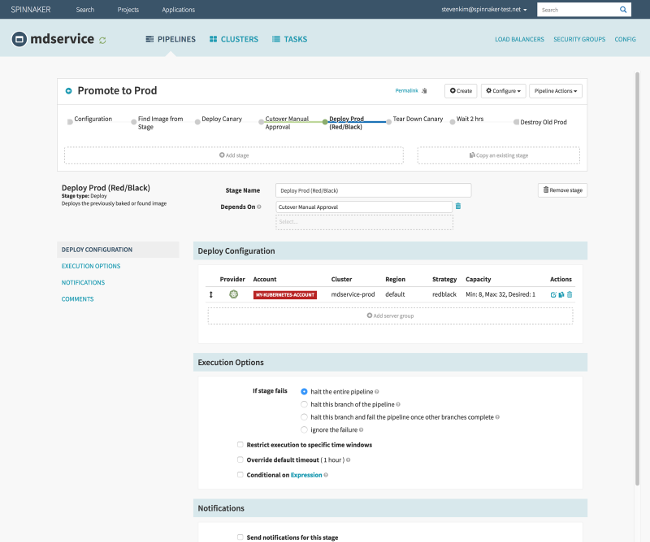Copy the mdservice-prod server group
The height and width of the screenshot is (542, 650).
[561, 294]
